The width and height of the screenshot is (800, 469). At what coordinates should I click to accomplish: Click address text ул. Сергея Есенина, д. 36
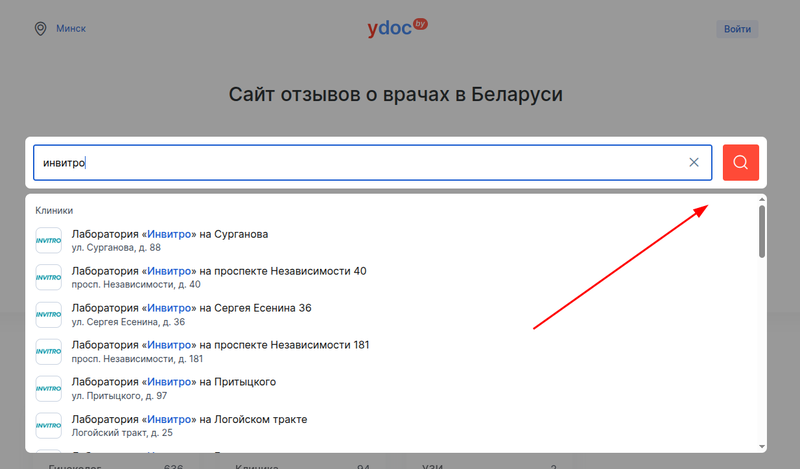128,322
